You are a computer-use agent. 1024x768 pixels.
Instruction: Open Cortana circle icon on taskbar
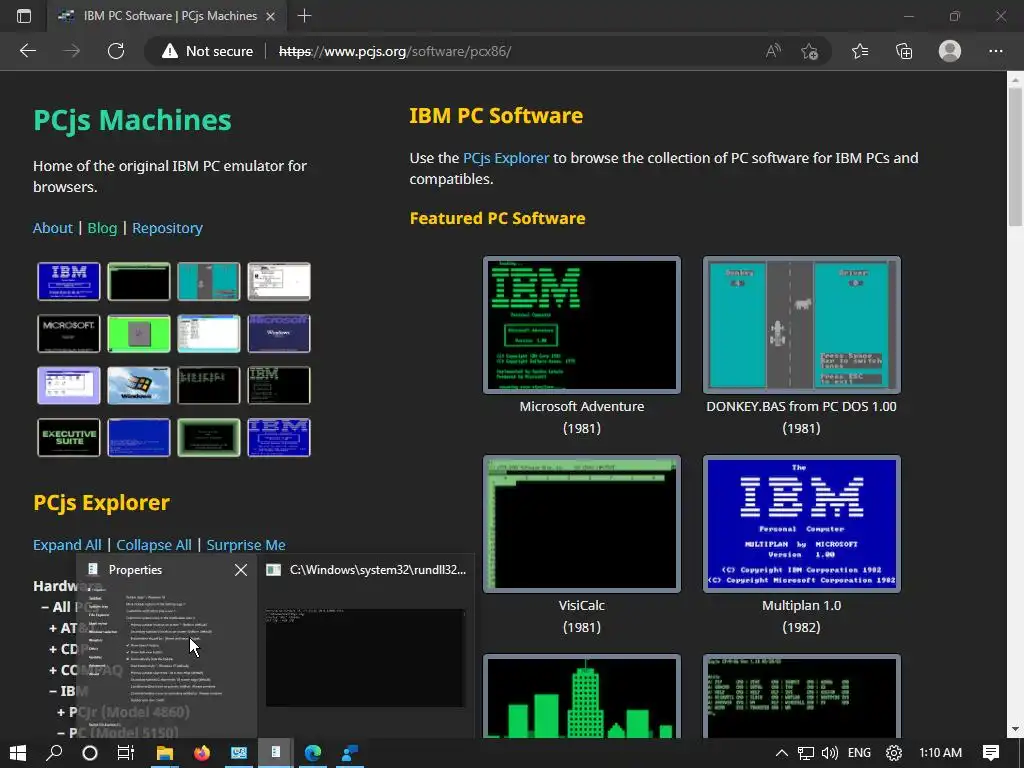[90, 753]
